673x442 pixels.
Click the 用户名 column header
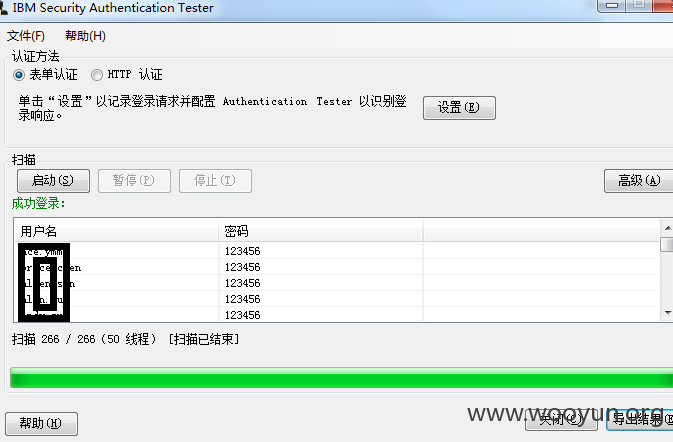(117, 231)
